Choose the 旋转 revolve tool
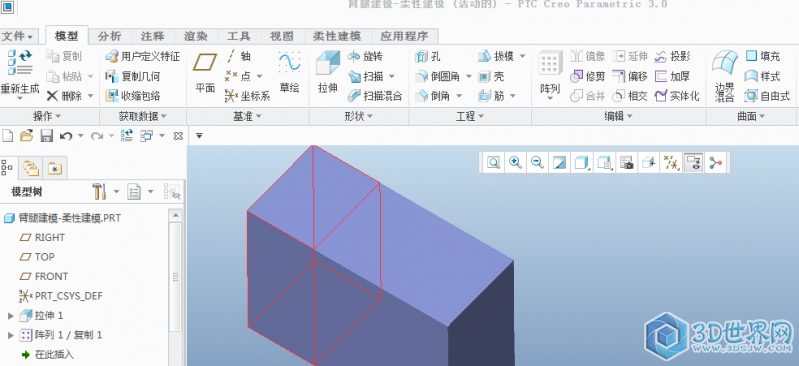This screenshot has height=366, width=799. click(x=365, y=57)
